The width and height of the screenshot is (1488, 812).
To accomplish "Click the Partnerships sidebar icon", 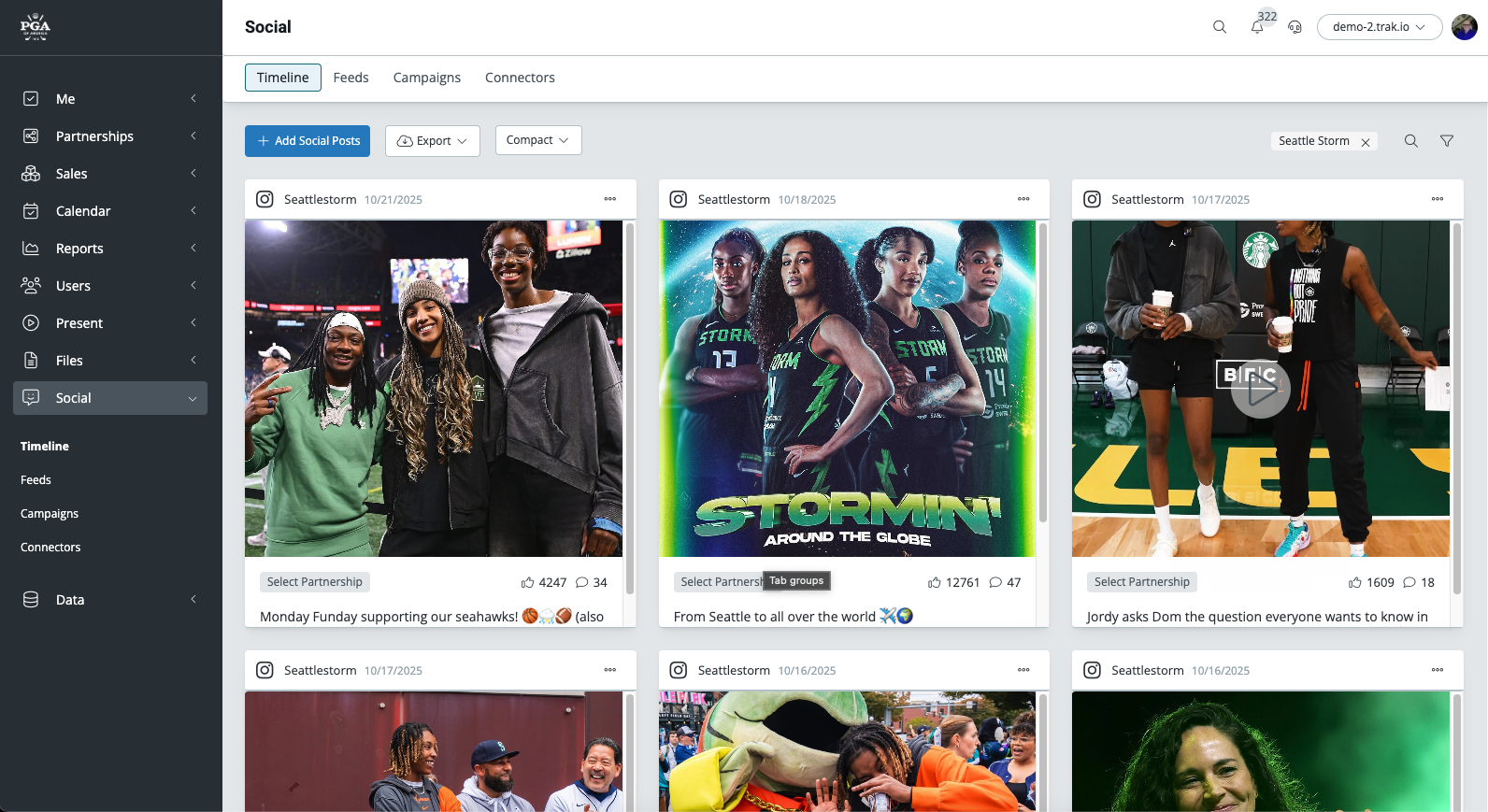I will click(x=31, y=136).
